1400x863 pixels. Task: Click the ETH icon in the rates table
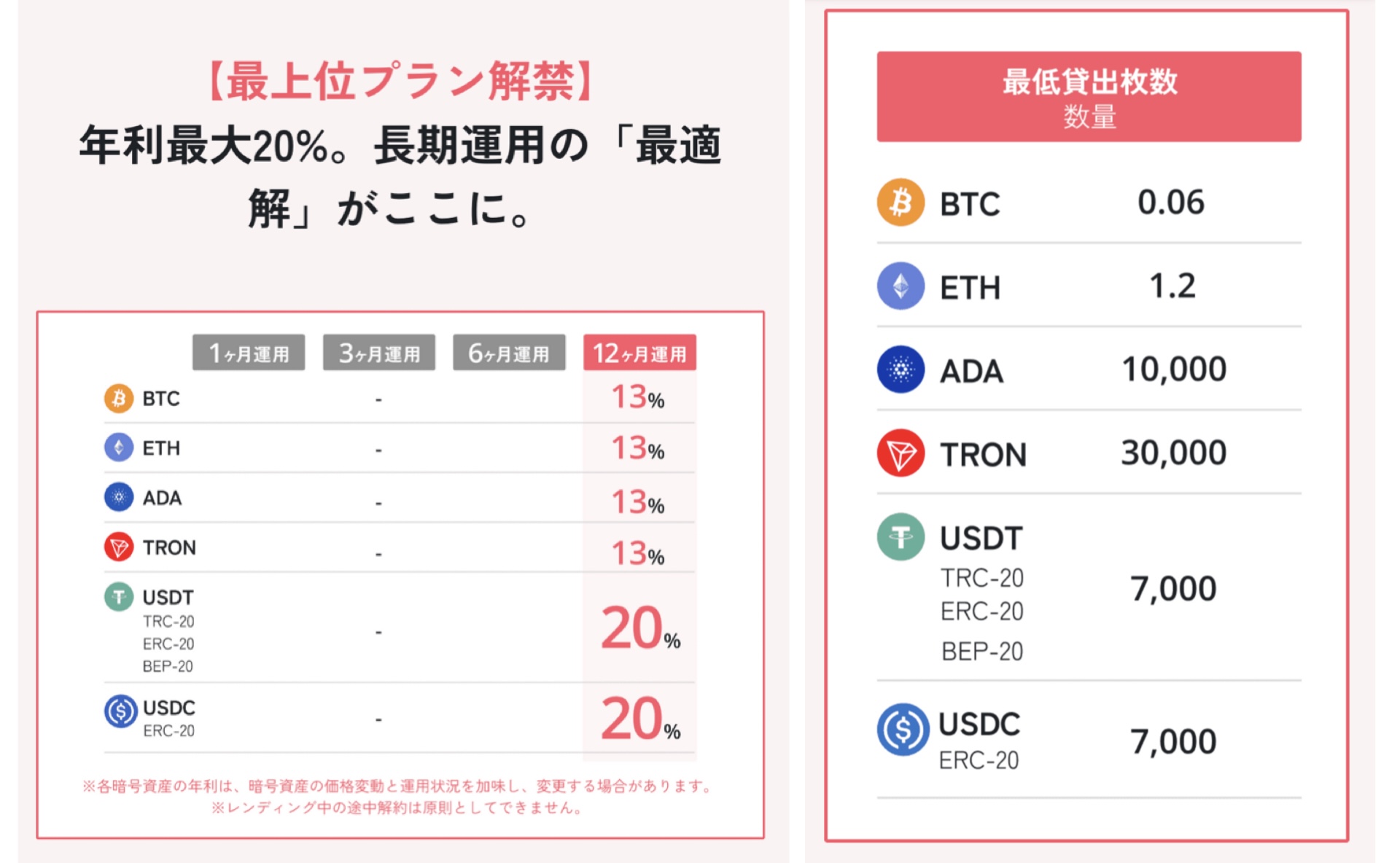118,448
